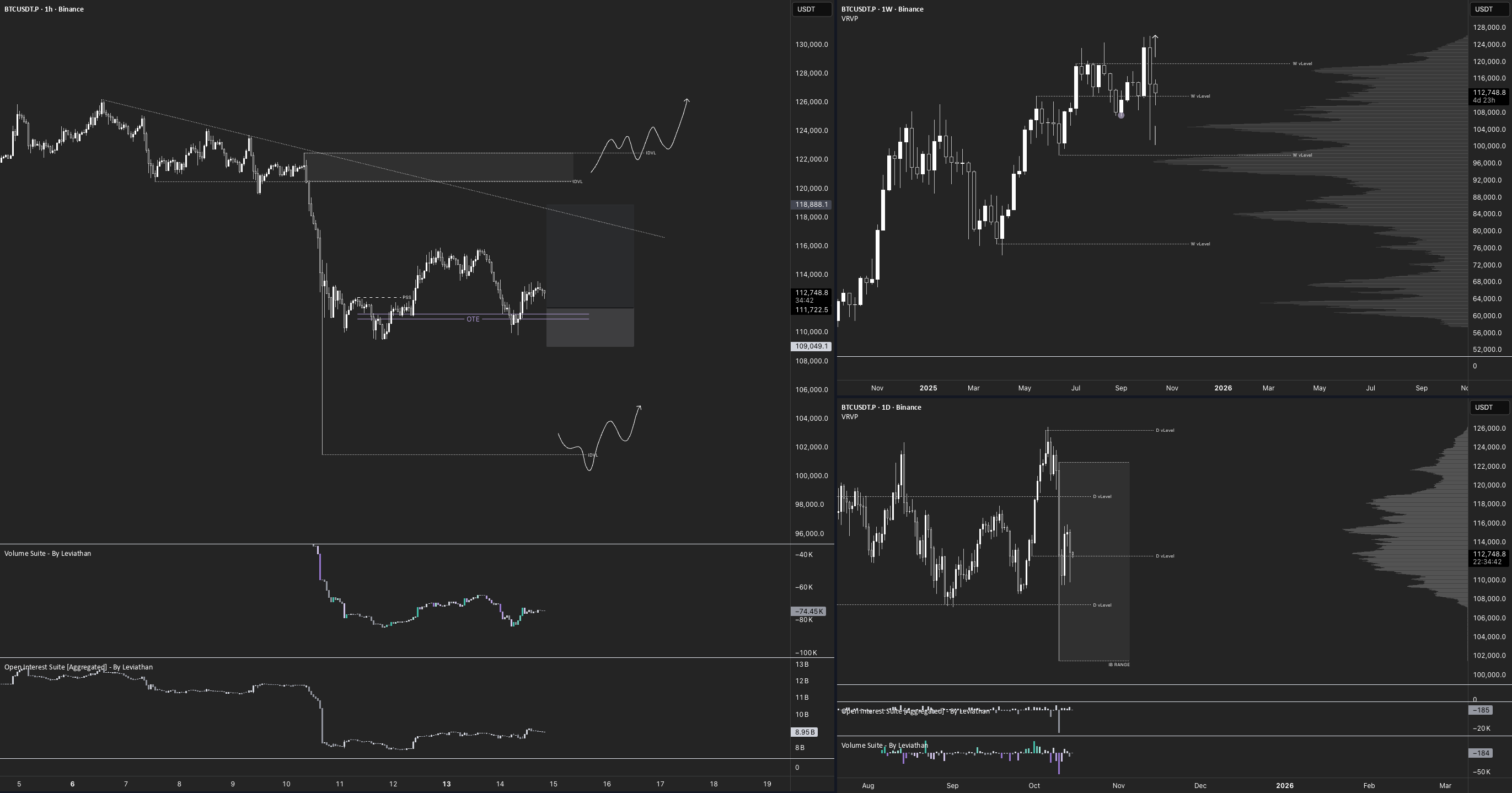Open currency selector USDT on 1h chart
The width and height of the screenshot is (1512, 793).
point(812,9)
